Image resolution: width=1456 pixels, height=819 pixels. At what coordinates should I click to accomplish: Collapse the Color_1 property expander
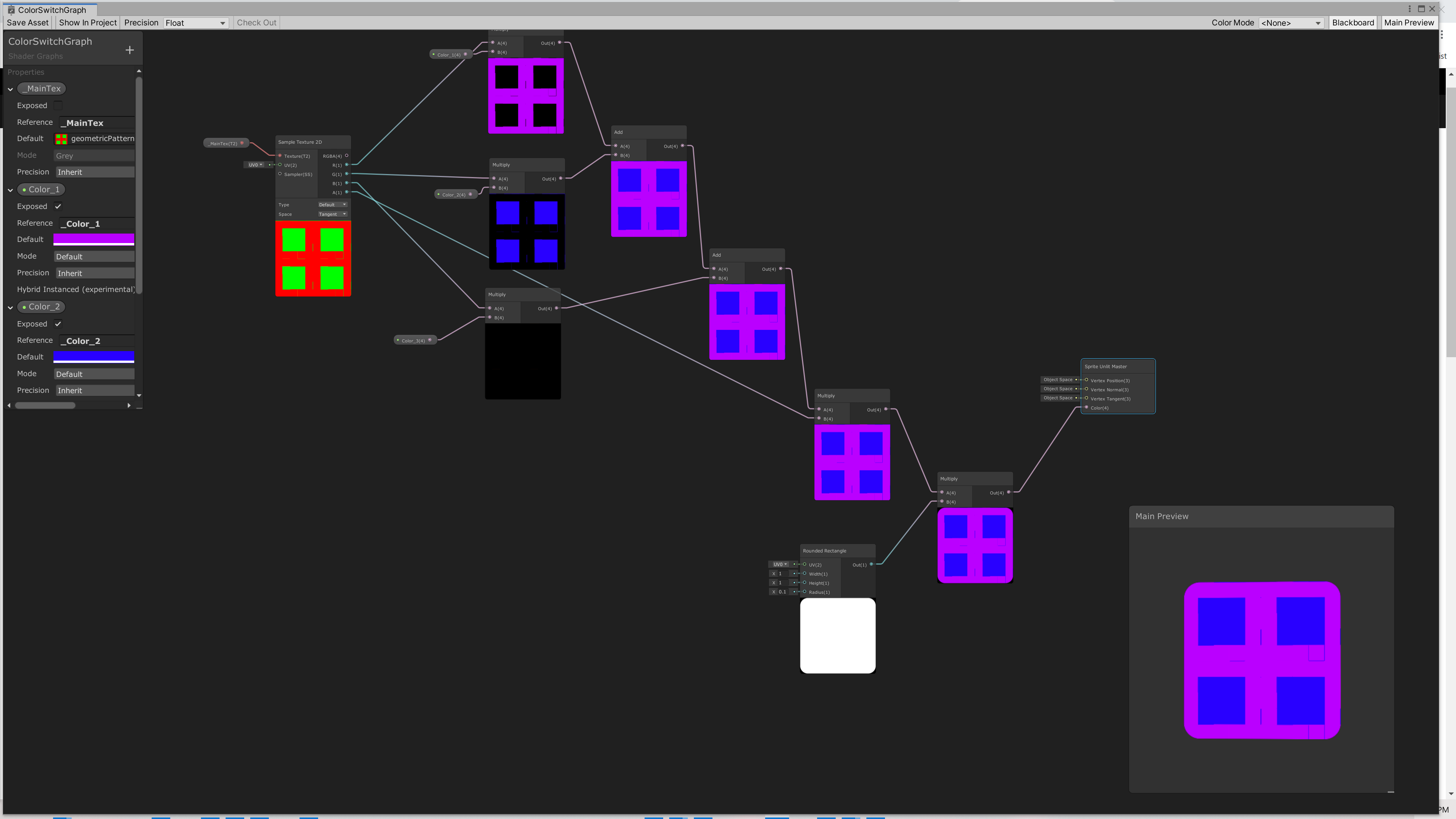tap(10, 190)
